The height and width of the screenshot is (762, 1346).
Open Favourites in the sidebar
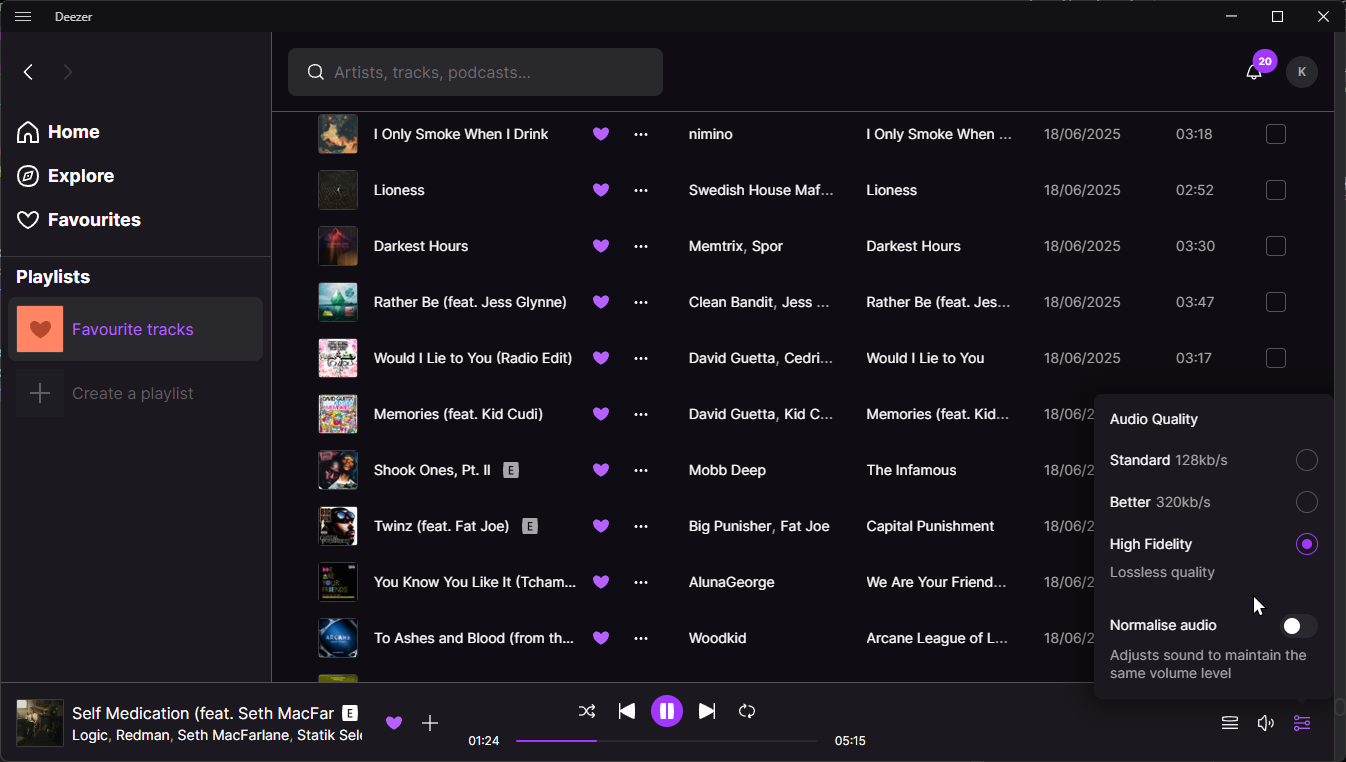point(79,220)
